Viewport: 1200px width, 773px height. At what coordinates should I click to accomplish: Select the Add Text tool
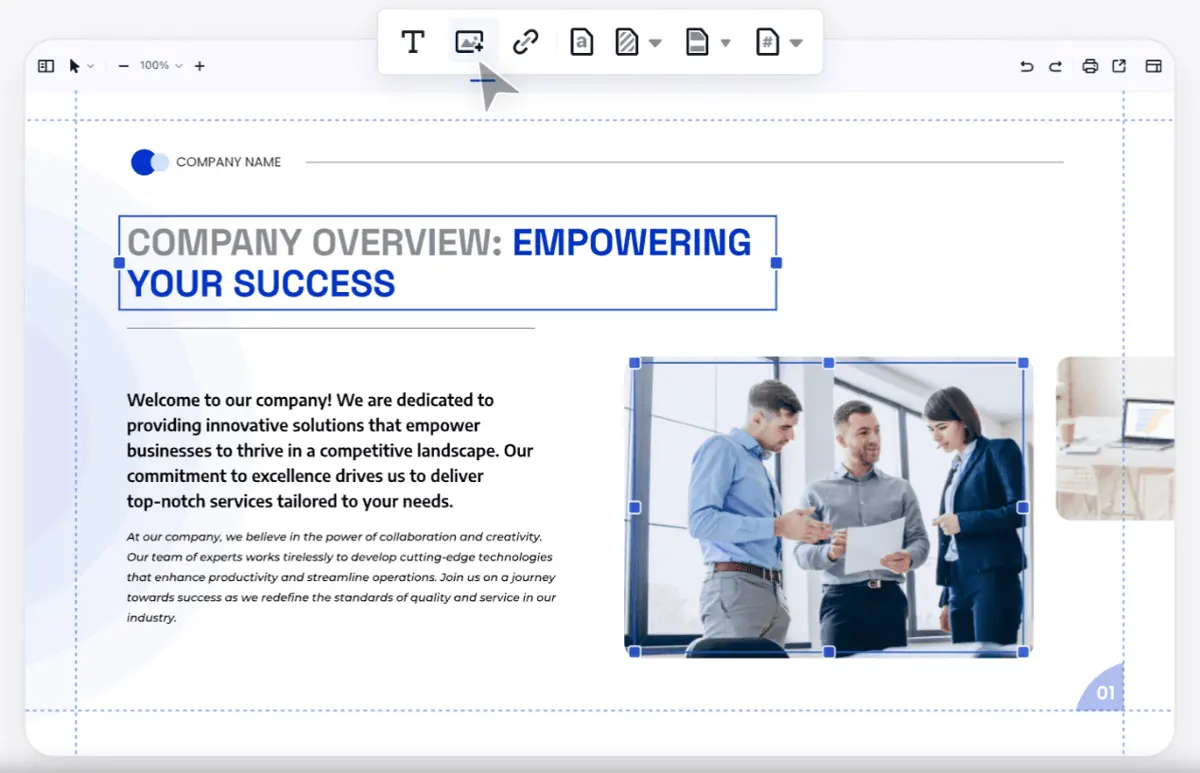[x=412, y=42]
